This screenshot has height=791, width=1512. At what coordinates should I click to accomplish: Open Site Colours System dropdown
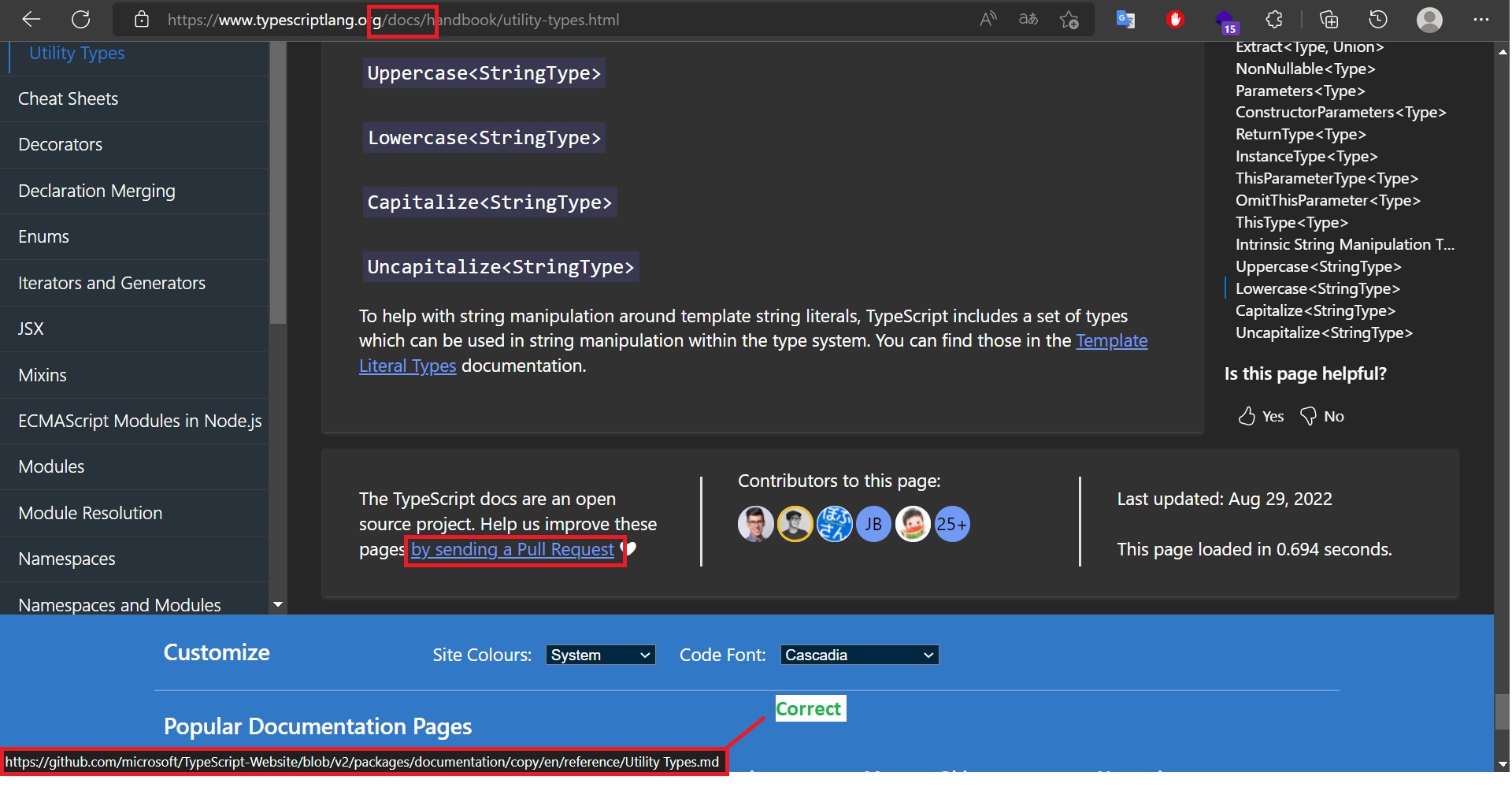pyautogui.click(x=600, y=655)
